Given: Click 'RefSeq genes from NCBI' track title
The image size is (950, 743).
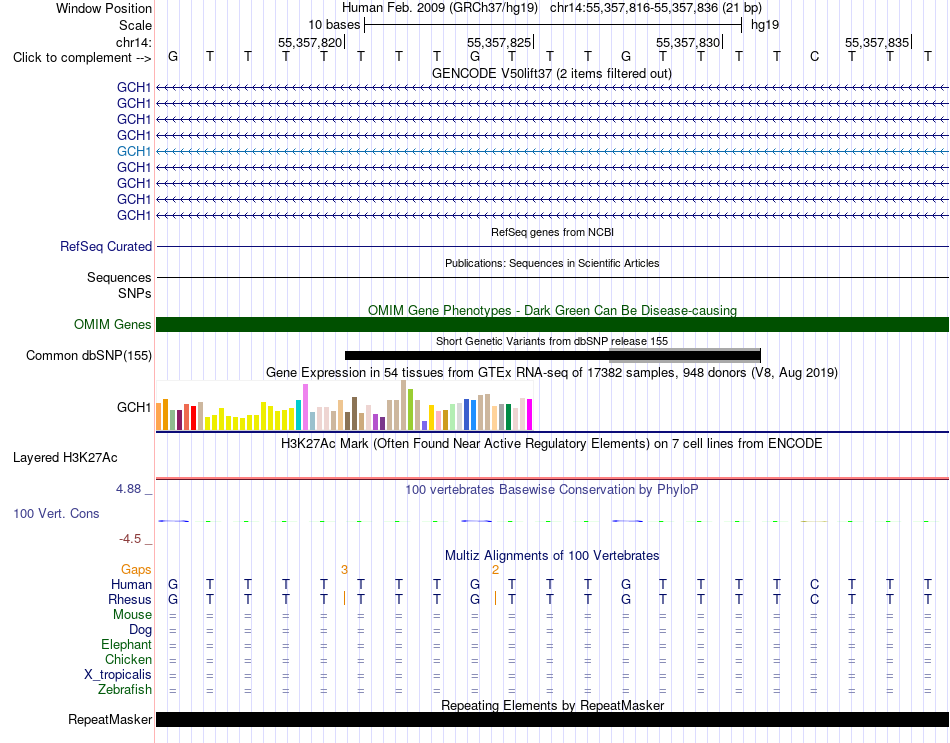Looking at the screenshot, I should coord(552,232).
